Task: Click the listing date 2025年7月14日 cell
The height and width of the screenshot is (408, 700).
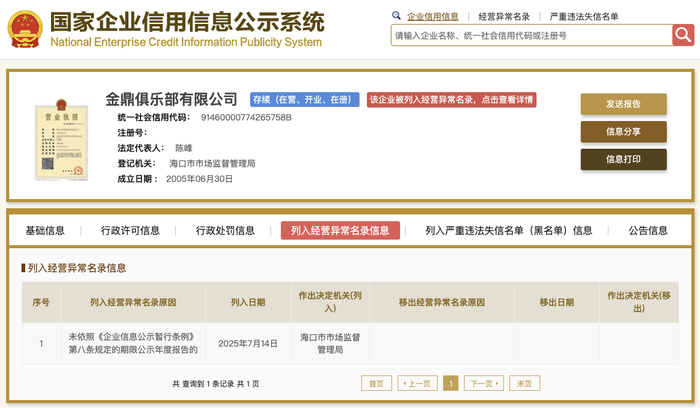Action: click(248, 343)
